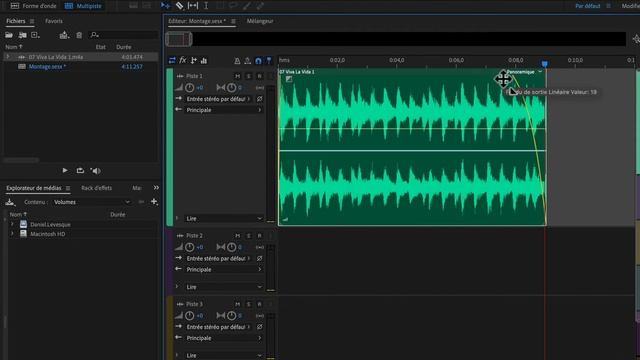Click the trash icon in Fichiers panel
This screenshot has width=640, height=360.
click(x=79, y=36)
